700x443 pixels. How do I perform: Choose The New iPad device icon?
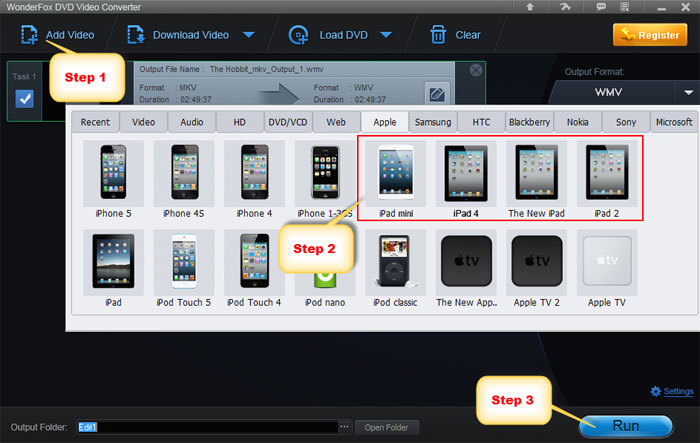point(537,173)
